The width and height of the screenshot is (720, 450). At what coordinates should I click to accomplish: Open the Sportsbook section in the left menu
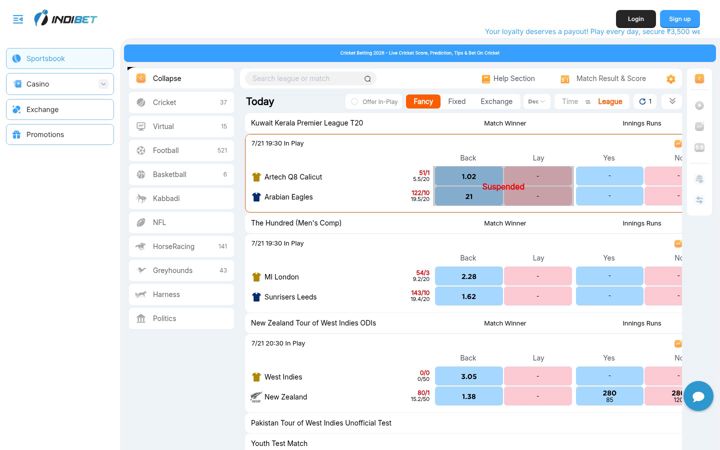[60, 59]
